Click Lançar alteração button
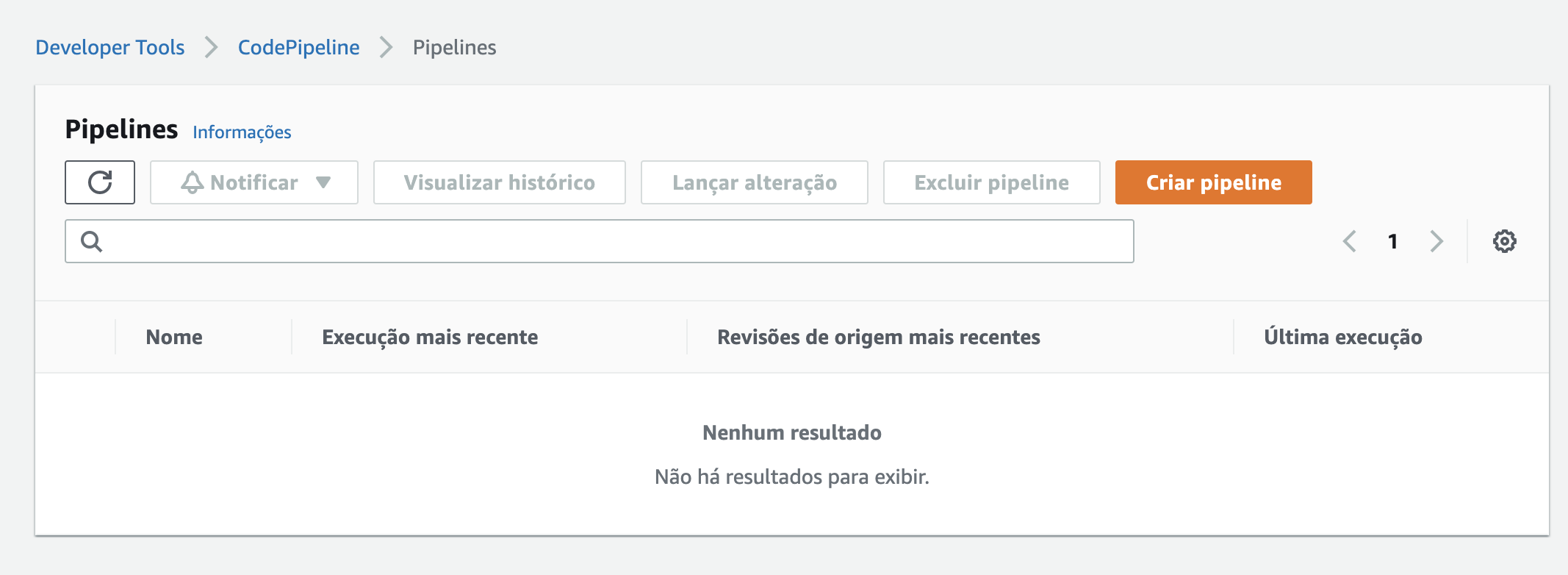 coord(754,182)
